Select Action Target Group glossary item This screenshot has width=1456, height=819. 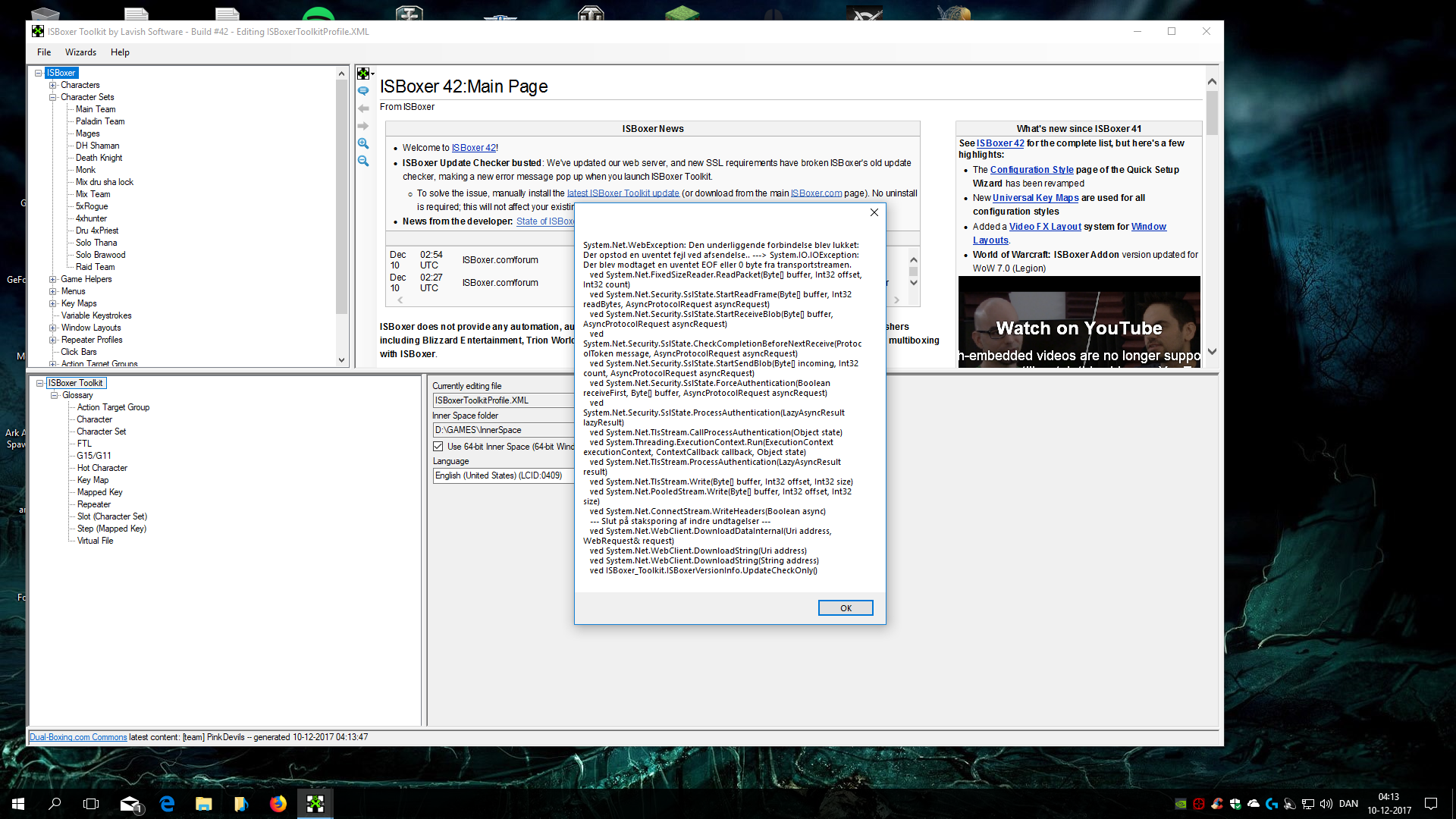(113, 407)
